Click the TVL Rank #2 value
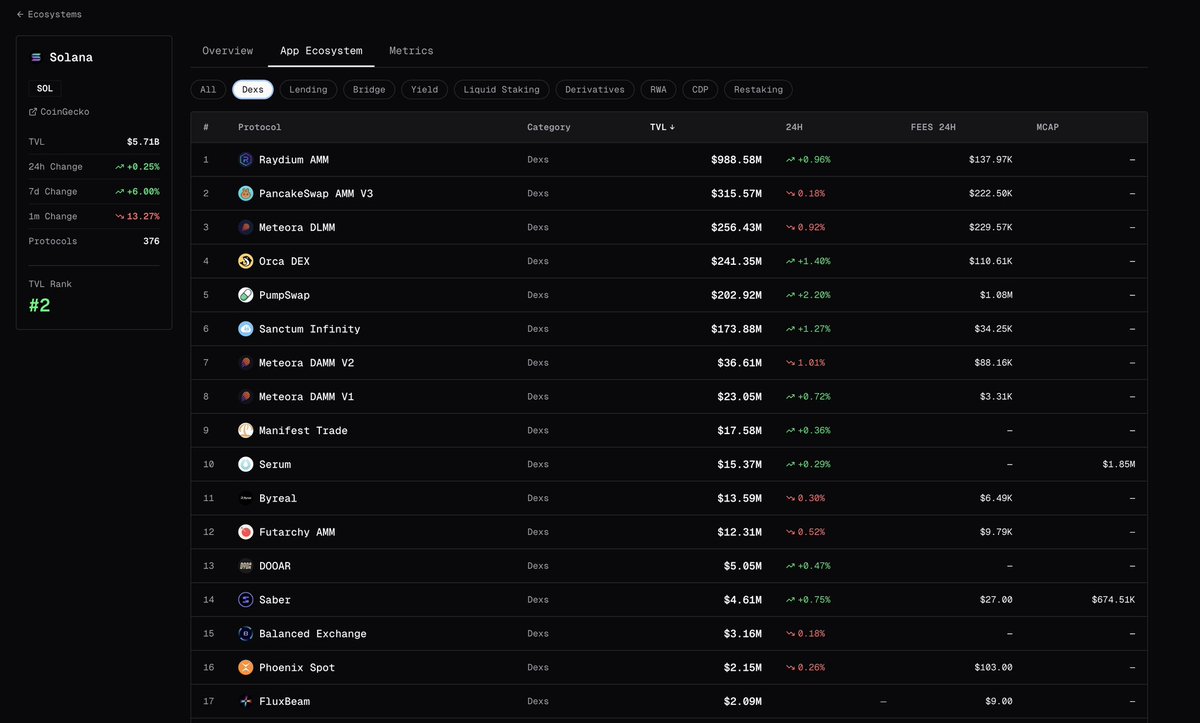Viewport: 1200px width, 723px height. coord(39,306)
